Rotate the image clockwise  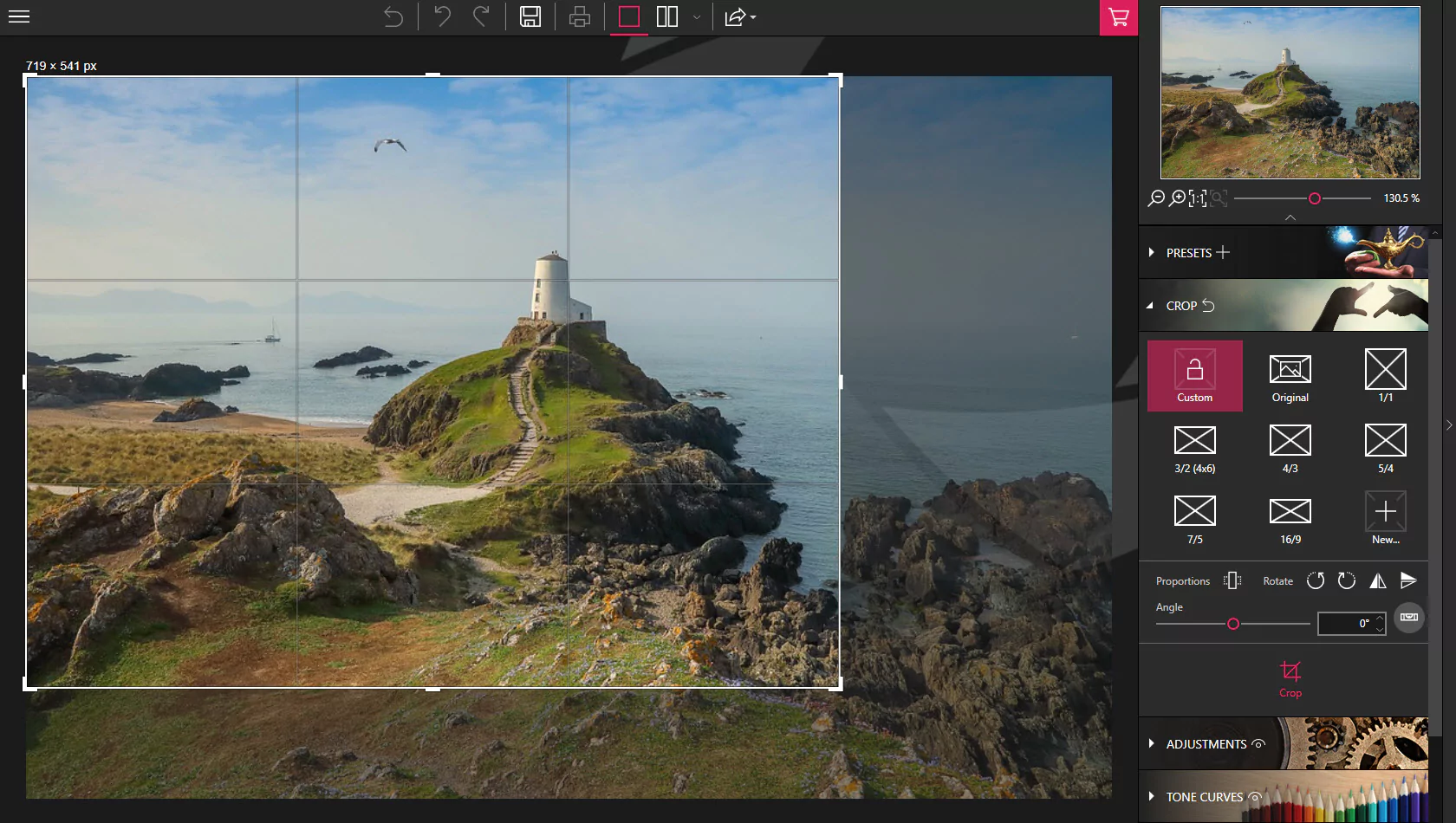click(x=1346, y=580)
